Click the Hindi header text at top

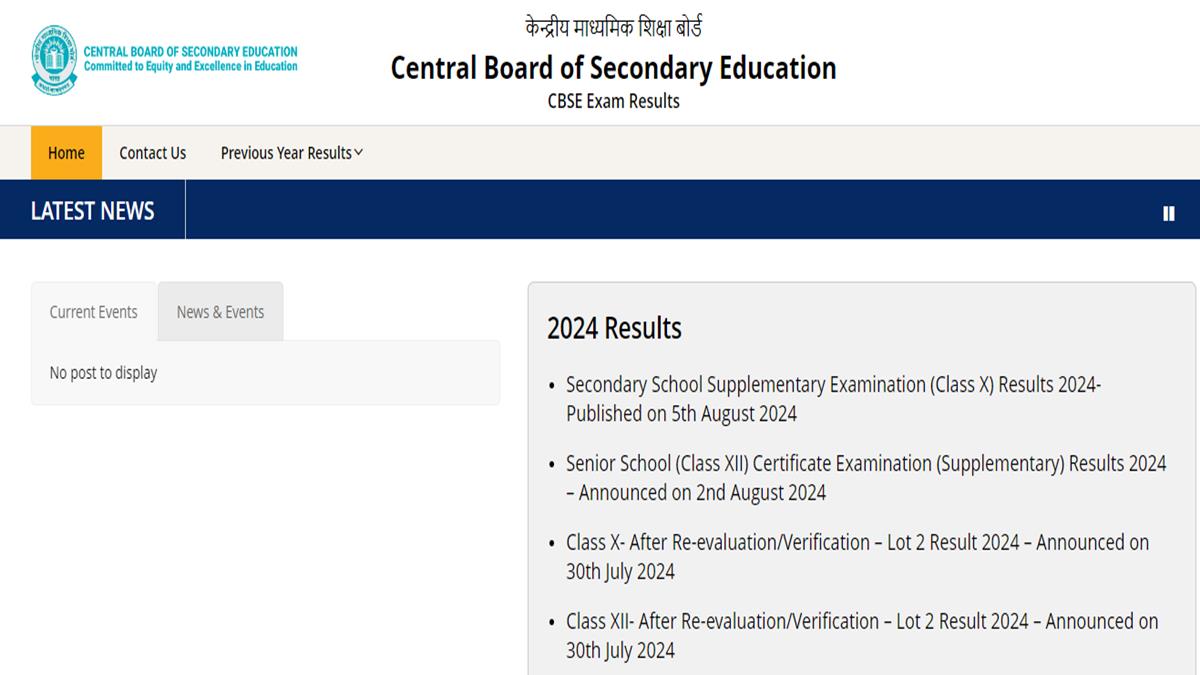[613, 27]
